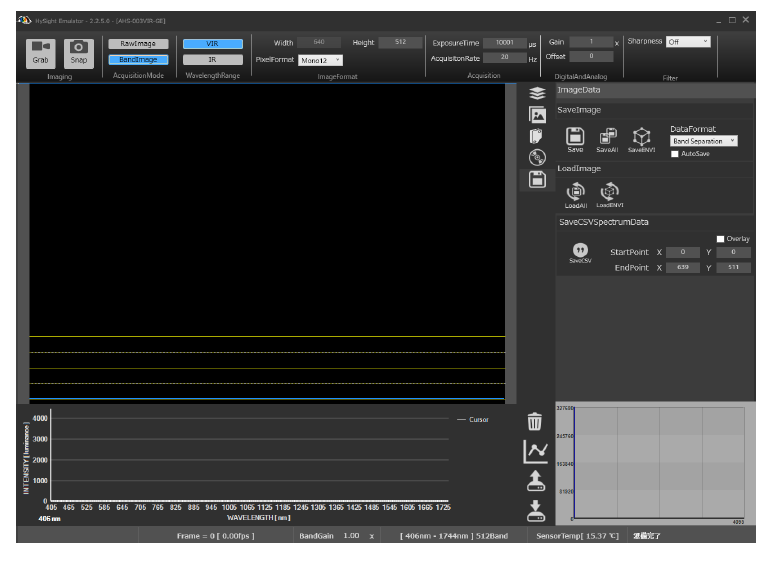This screenshot has height=561, width=777.
Task: Click the BandGain 1.00 value
Action: tap(351, 536)
